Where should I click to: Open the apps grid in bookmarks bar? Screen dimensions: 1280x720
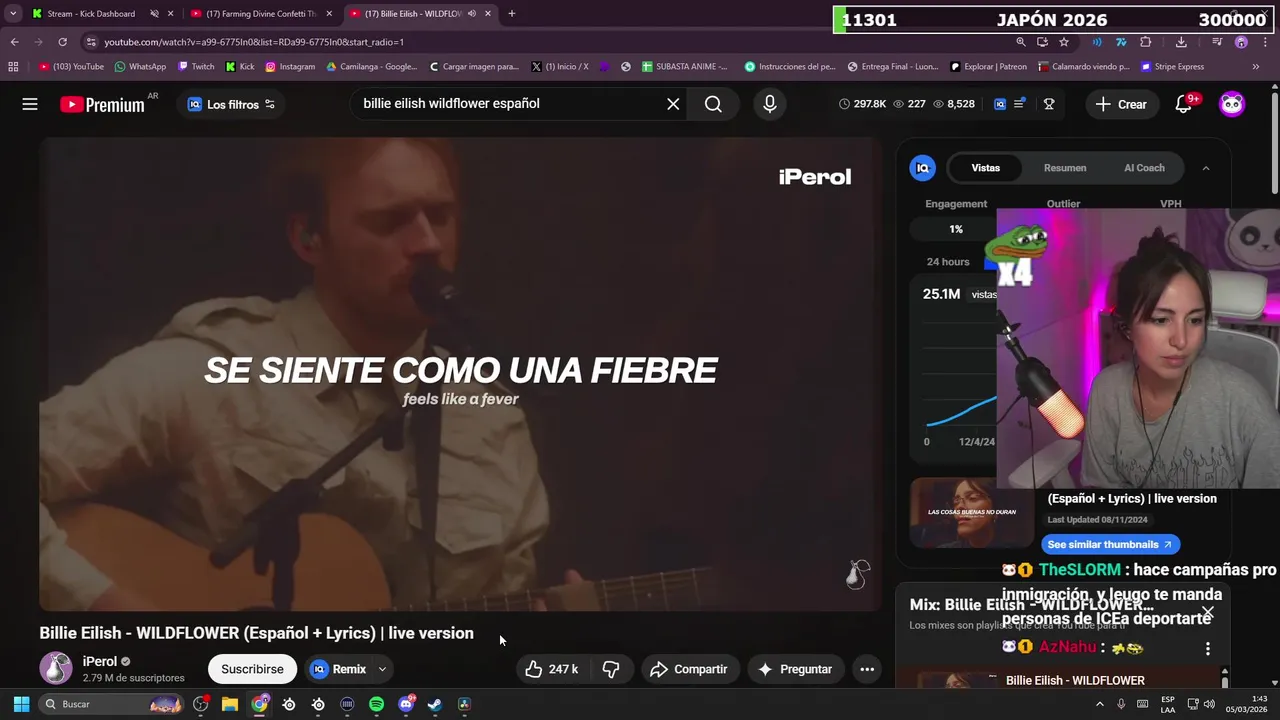click(x=13, y=67)
